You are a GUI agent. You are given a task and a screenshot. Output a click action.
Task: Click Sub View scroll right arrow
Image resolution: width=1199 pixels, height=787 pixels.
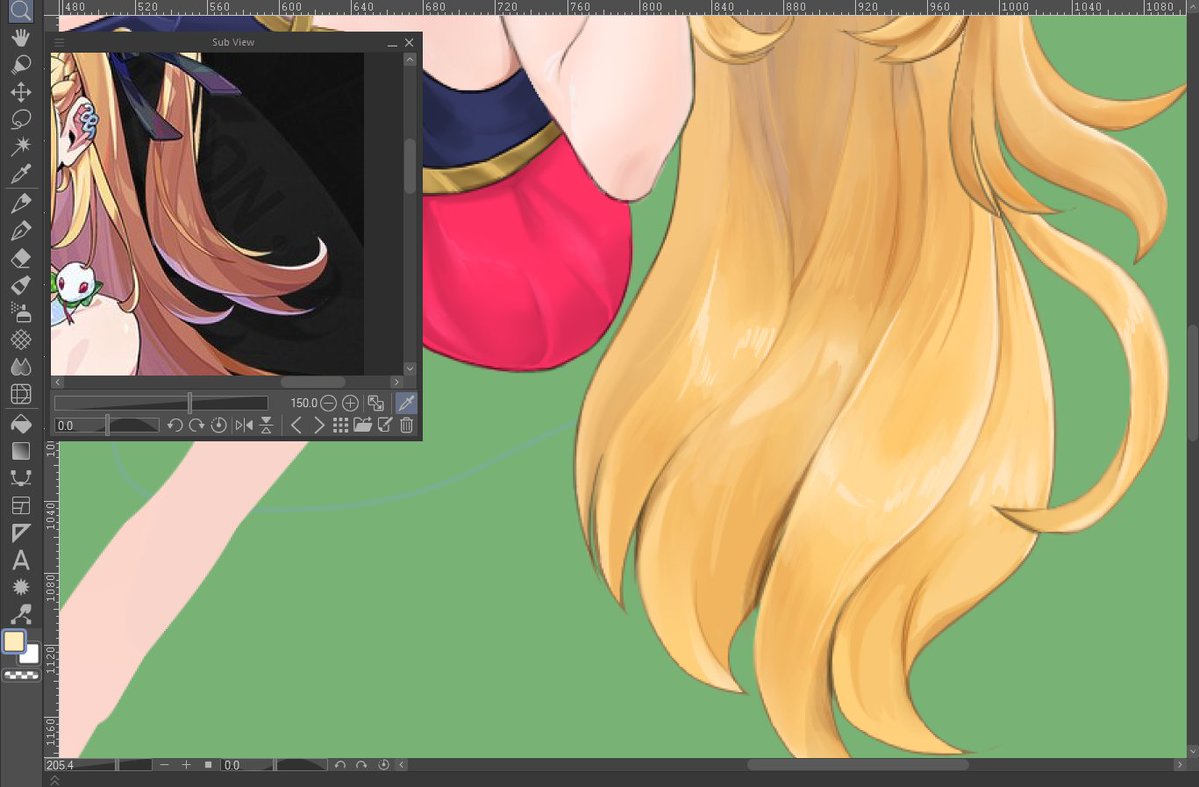pyautogui.click(x=396, y=382)
